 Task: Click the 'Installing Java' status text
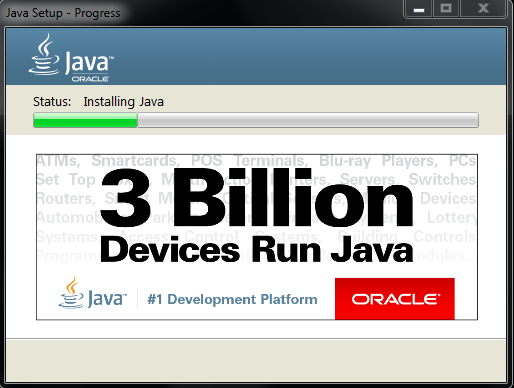pos(123,102)
